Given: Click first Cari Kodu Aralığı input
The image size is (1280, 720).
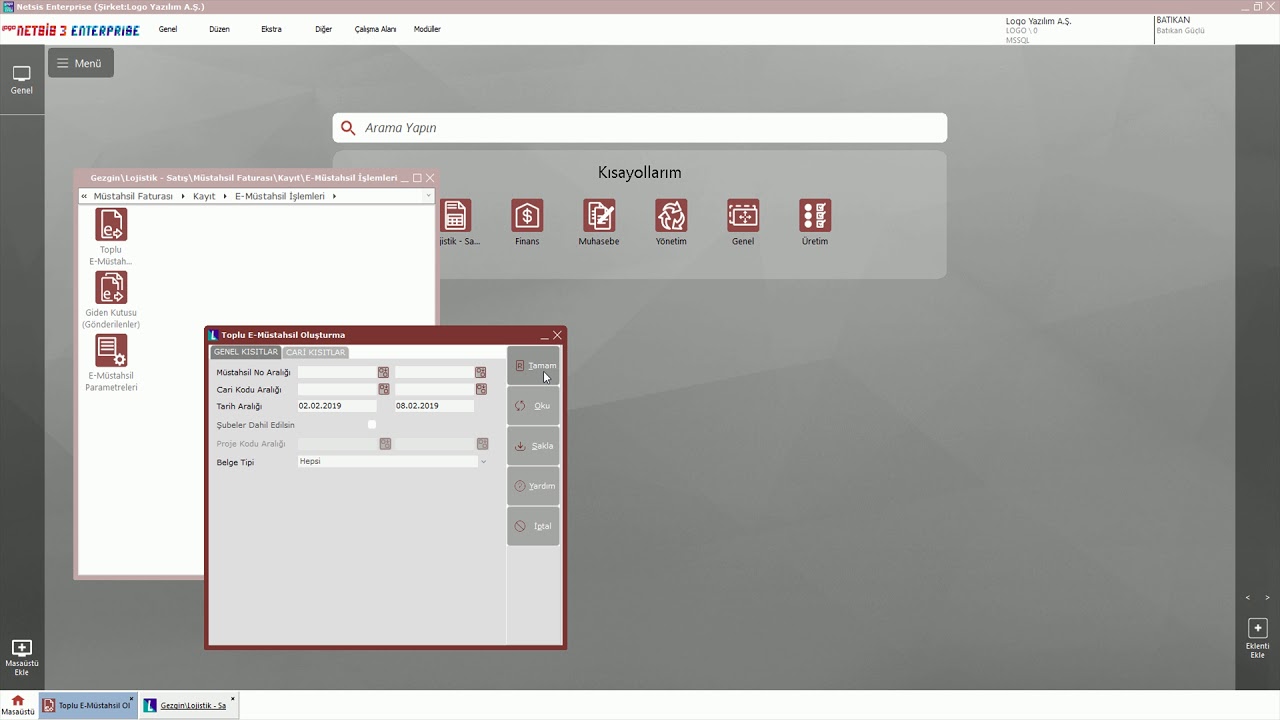Looking at the screenshot, I should pyautogui.click(x=337, y=389).
